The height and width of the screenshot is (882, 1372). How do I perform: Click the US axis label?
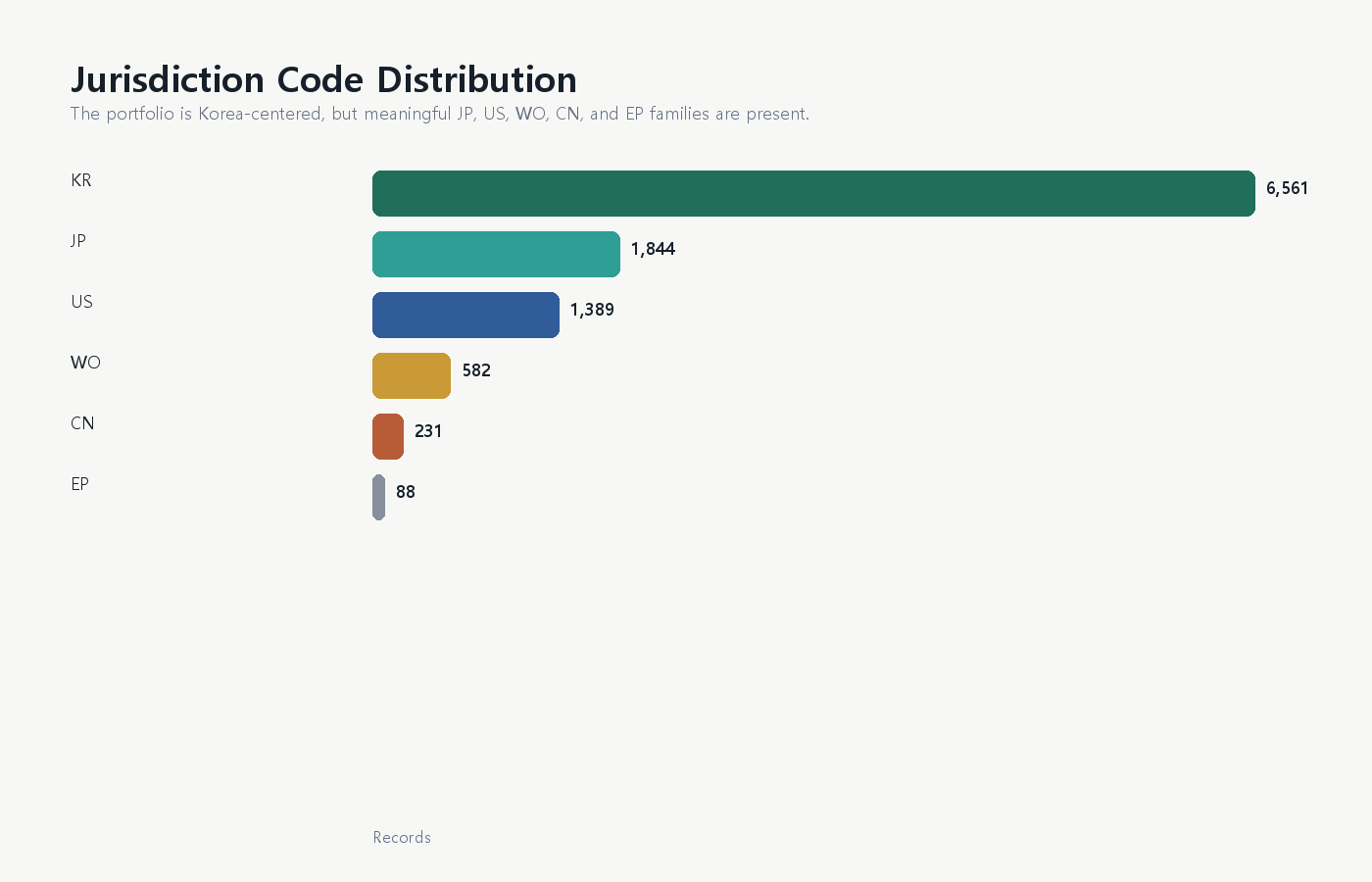(x=81, y=302)
